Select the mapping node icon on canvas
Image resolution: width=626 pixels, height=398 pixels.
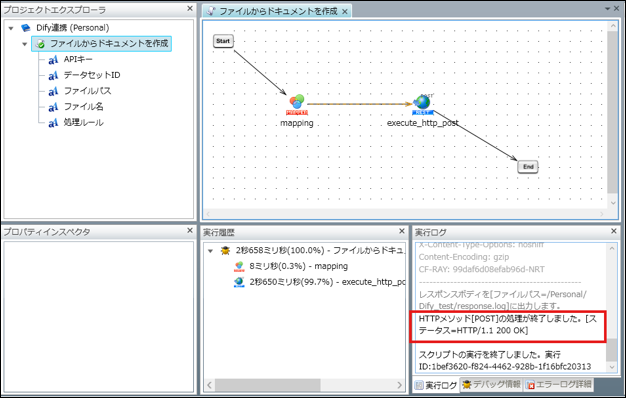click(x=297, y=105)
